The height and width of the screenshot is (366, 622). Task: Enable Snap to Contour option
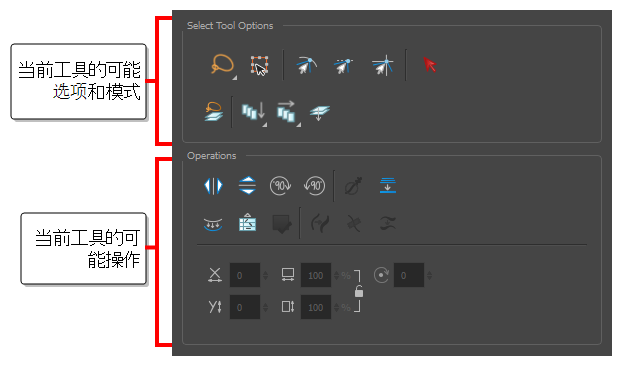[x=307, y=65]
